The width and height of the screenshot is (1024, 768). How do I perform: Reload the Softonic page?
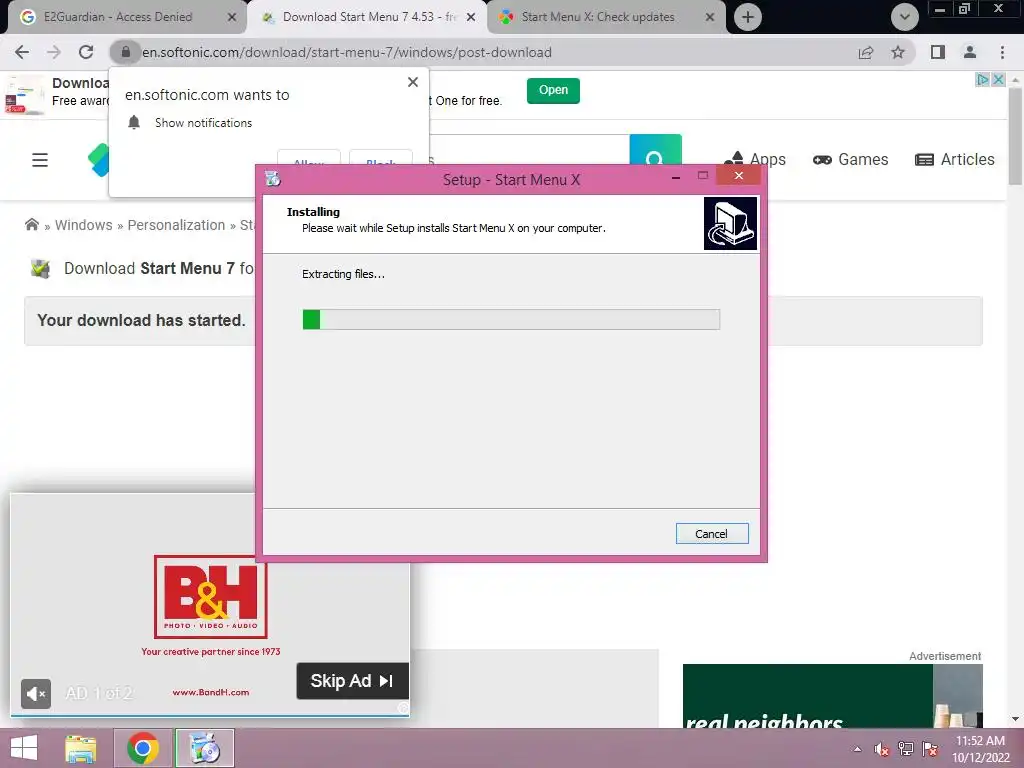pyautogui.click(x=86, y=52)
